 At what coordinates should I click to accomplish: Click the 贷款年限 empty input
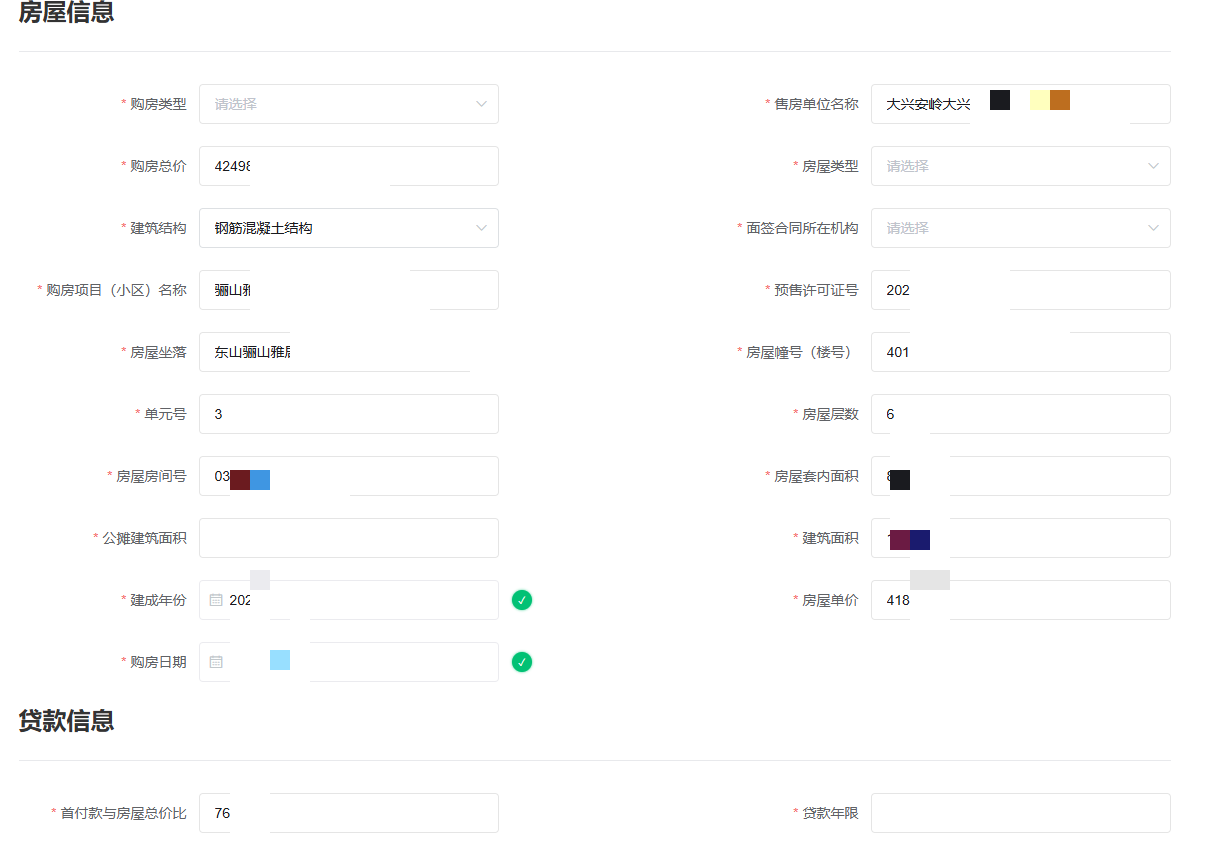(x=1021, y=813)
